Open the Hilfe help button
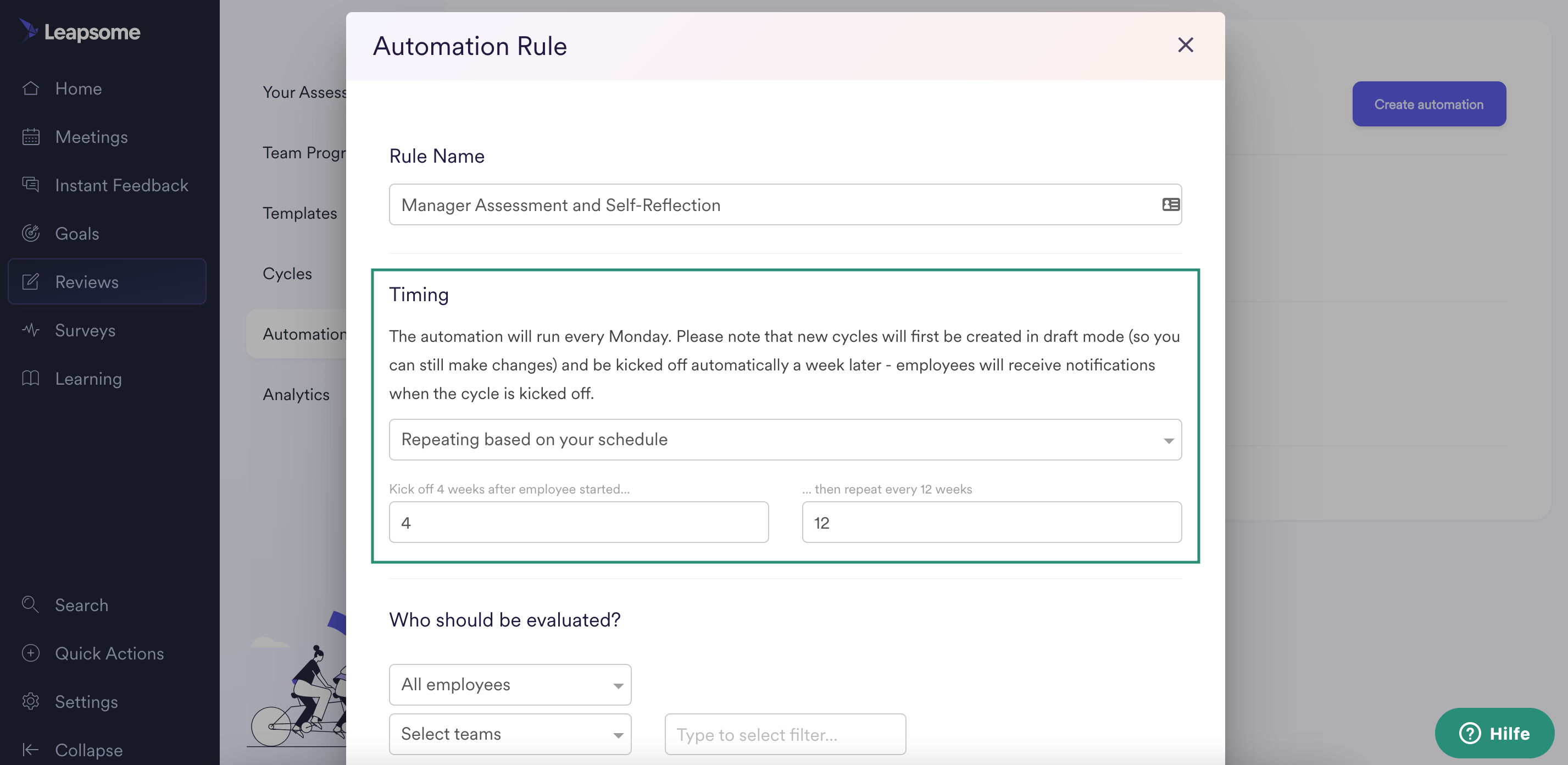 tap(1494, 733)
